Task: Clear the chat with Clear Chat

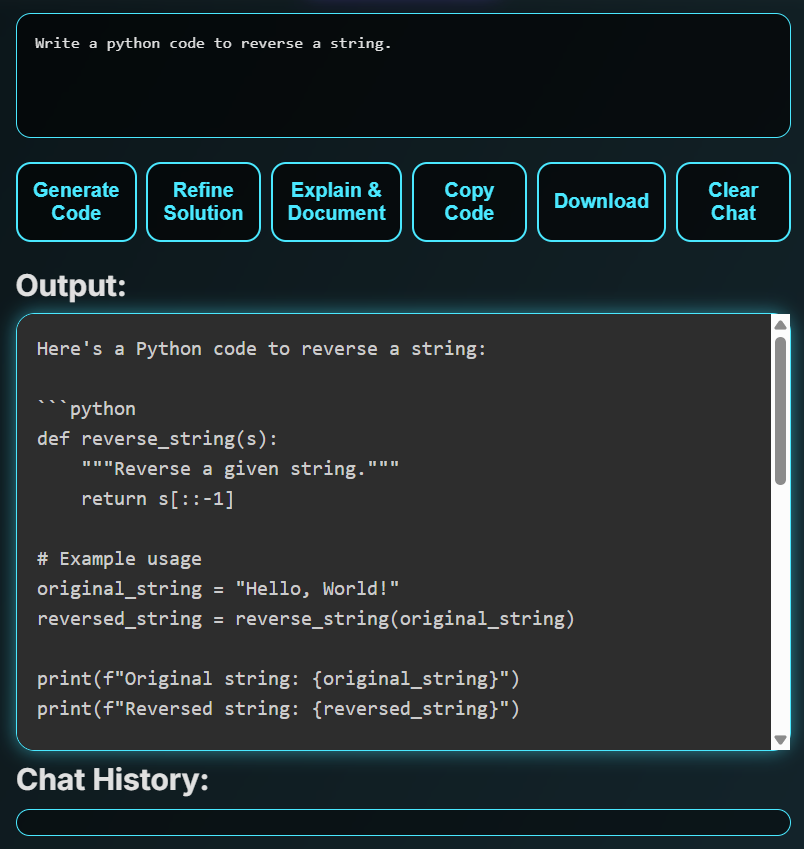Action: (x=733, y=201)
